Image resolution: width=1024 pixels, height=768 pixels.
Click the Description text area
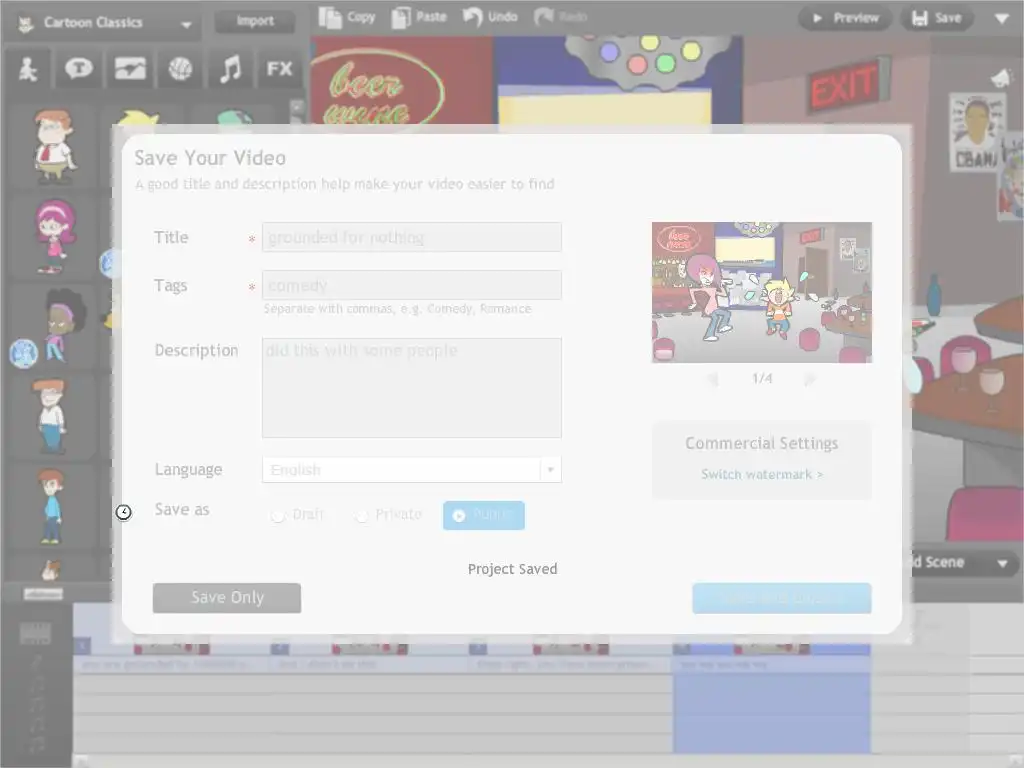(x=411, y=387)
